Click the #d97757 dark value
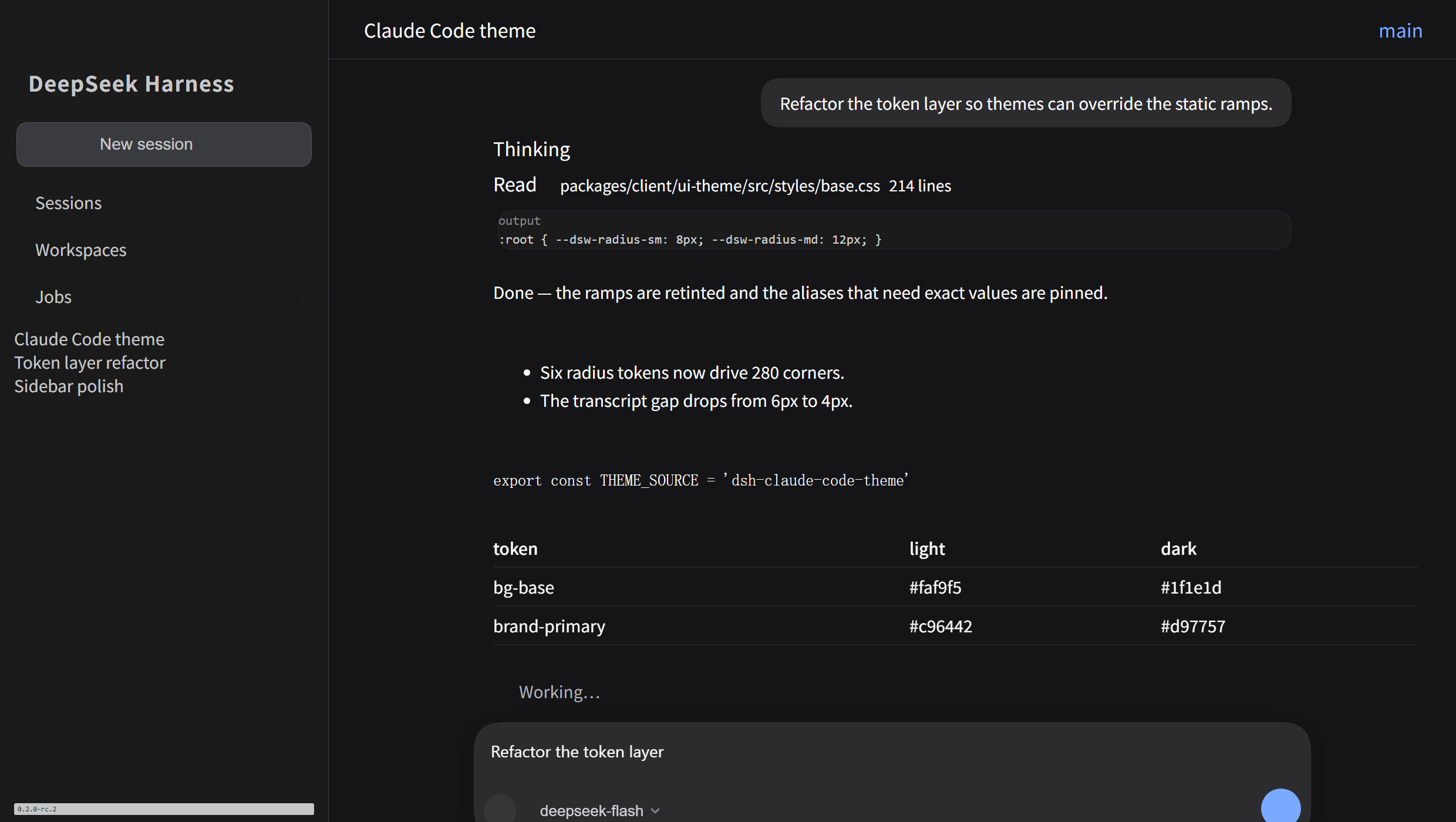Image resolution: width=1456 pixels, height=822 pixels. coord(1193,626)
